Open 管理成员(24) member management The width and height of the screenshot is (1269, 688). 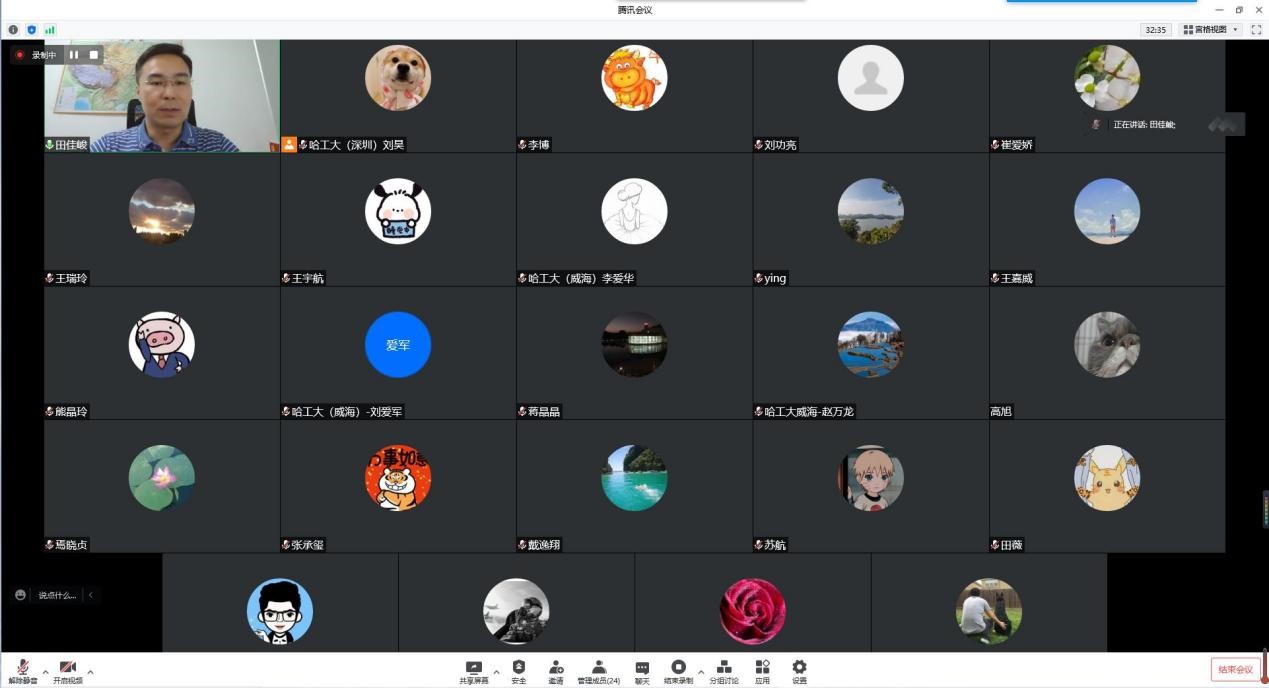click(598, 670)
